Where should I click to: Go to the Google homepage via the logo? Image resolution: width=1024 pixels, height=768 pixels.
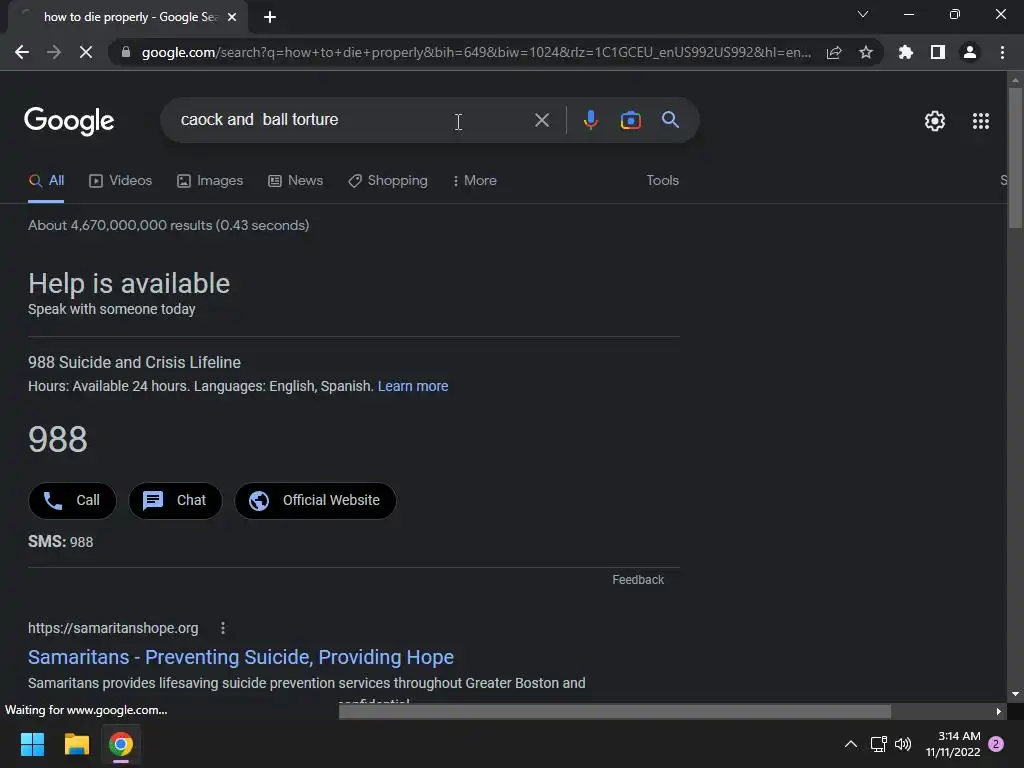pos(69,120)
